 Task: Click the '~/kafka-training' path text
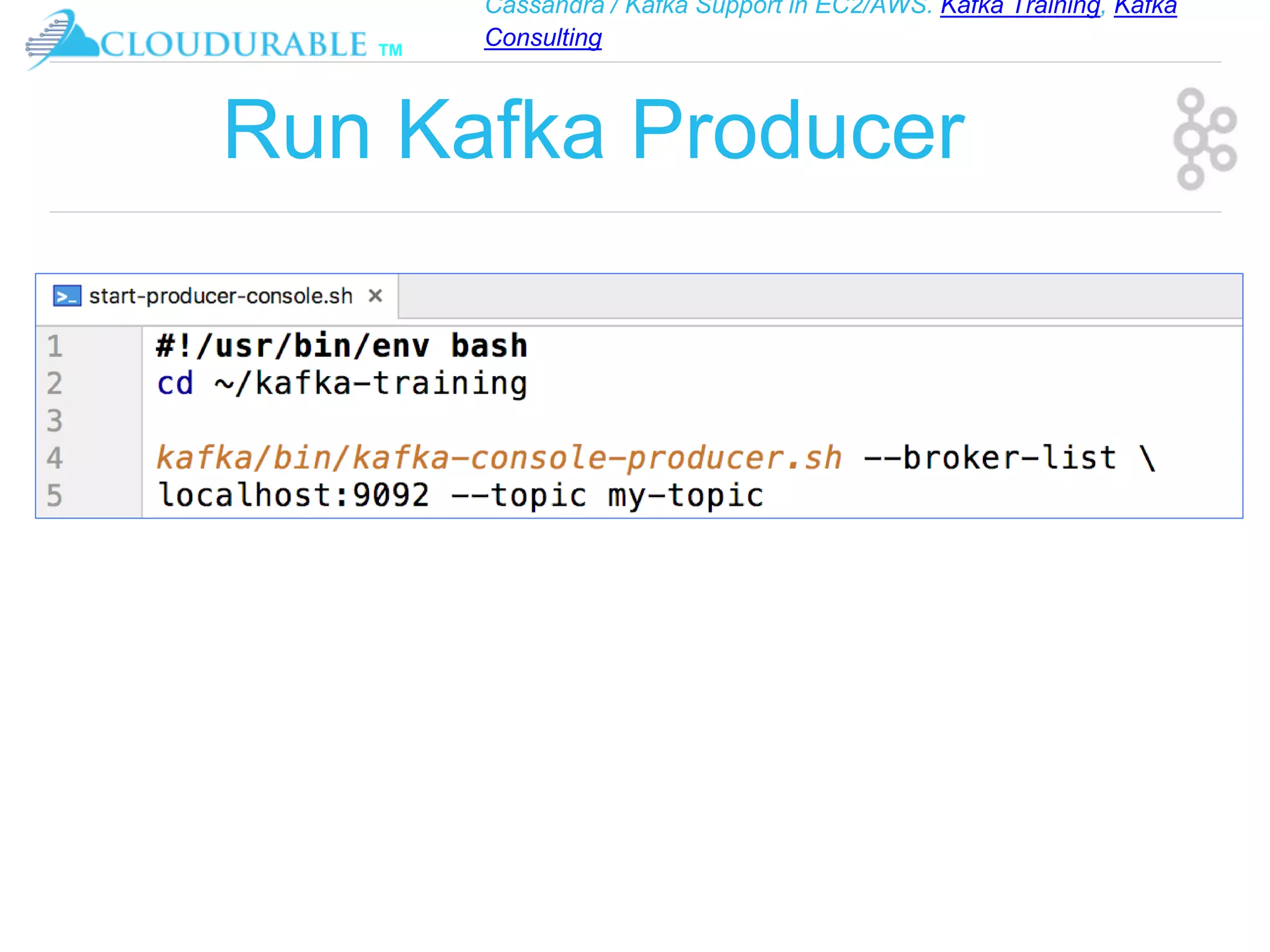pos(371,384)
